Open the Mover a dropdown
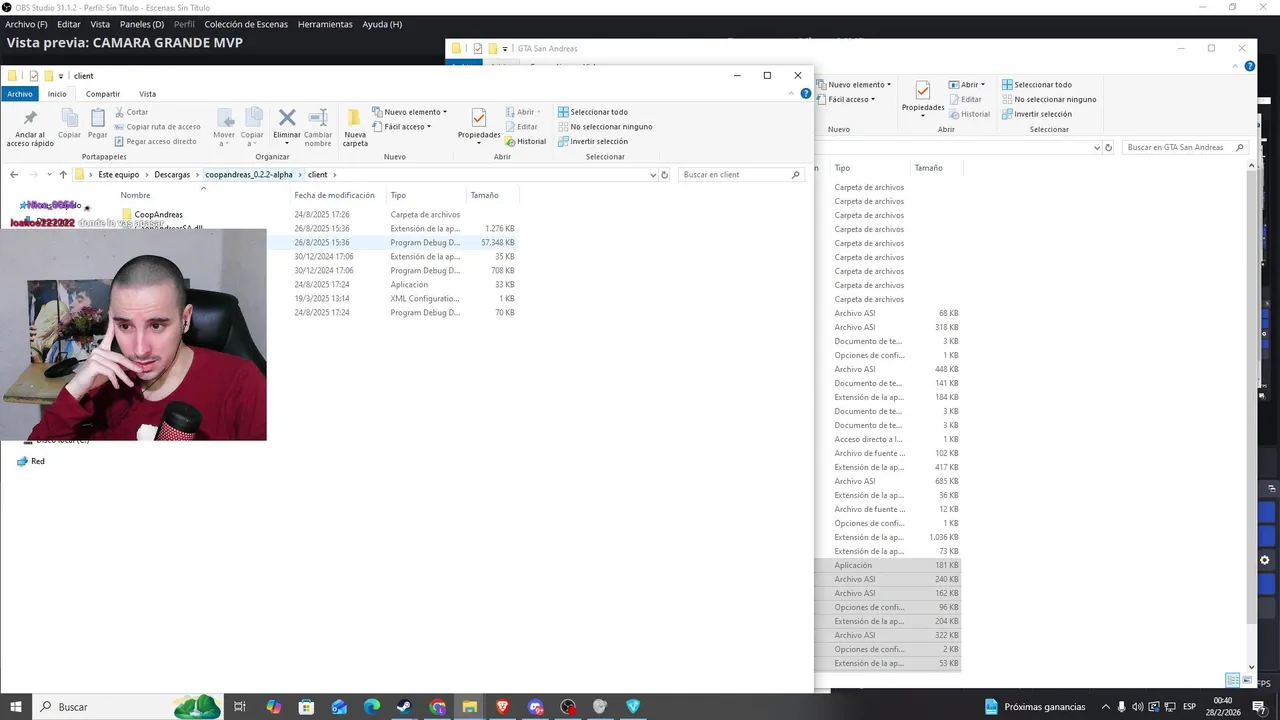This screenshot has height=720, width=1280. pos(224,128)
